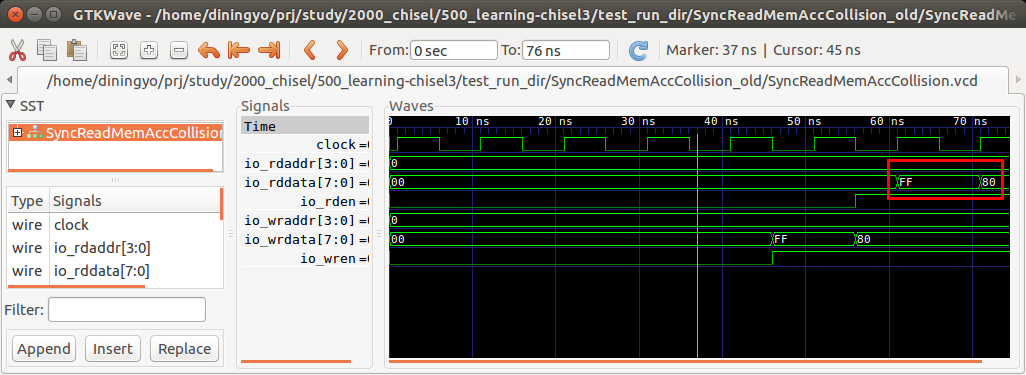
Task: Click the Zoom Undo back arrow
Action: pyautogui.click(x=209, y=50)
